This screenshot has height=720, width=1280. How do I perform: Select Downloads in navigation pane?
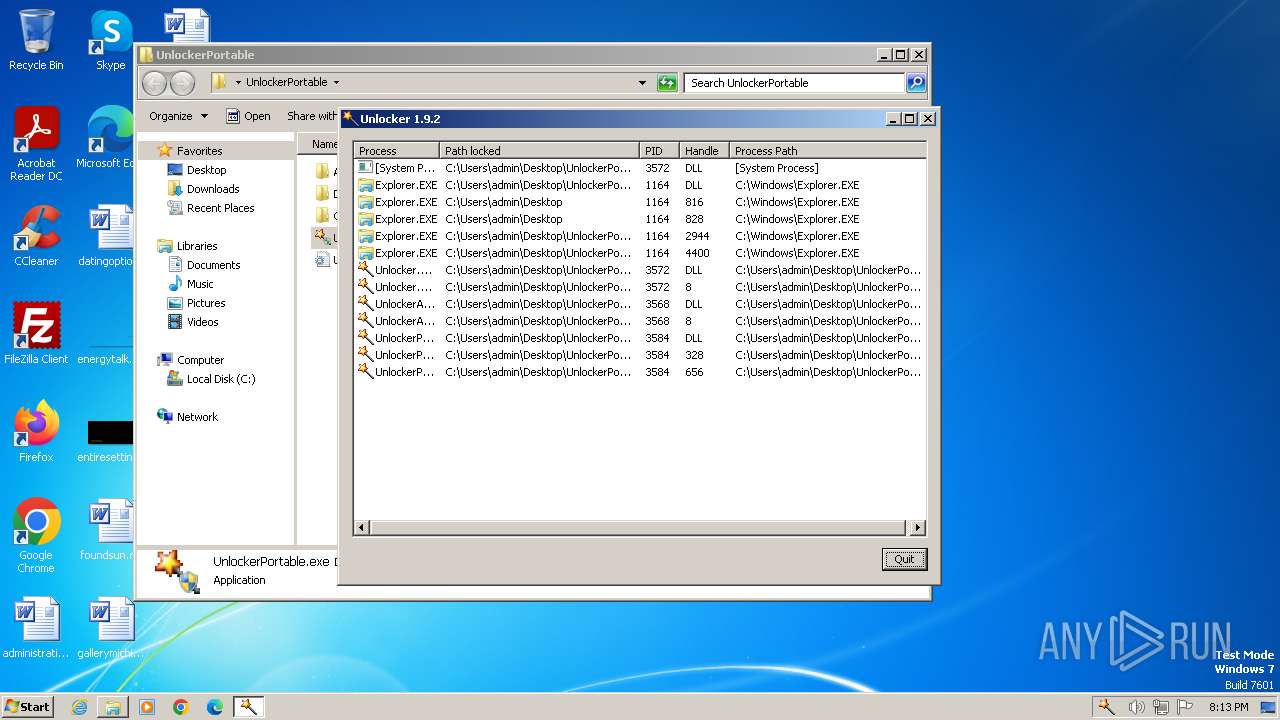(213, 189)
